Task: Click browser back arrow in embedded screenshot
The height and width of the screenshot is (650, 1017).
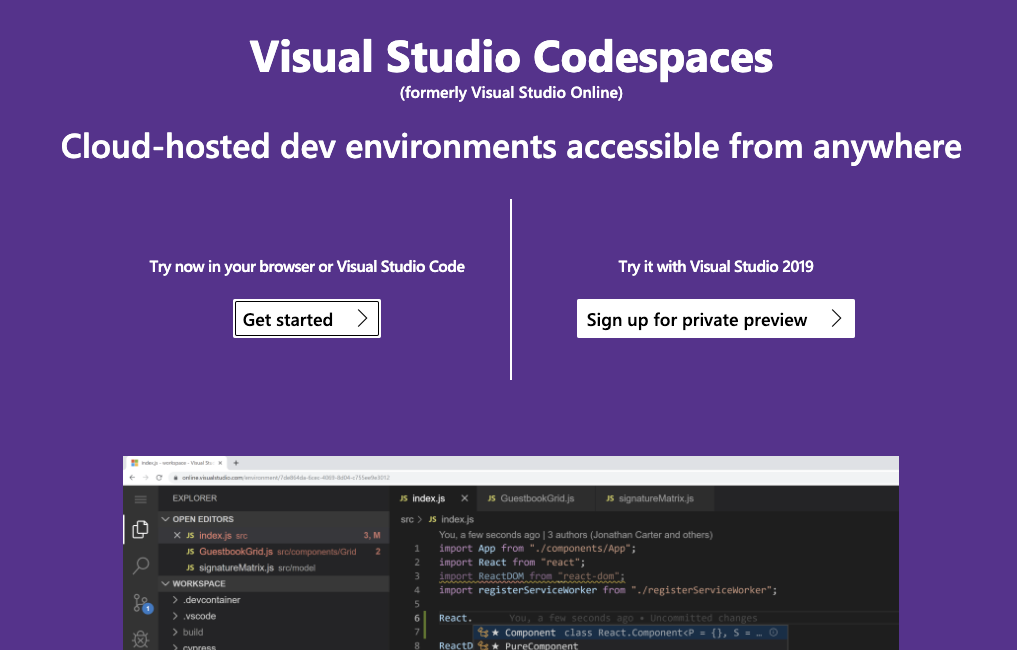Action: pos(132,477)
